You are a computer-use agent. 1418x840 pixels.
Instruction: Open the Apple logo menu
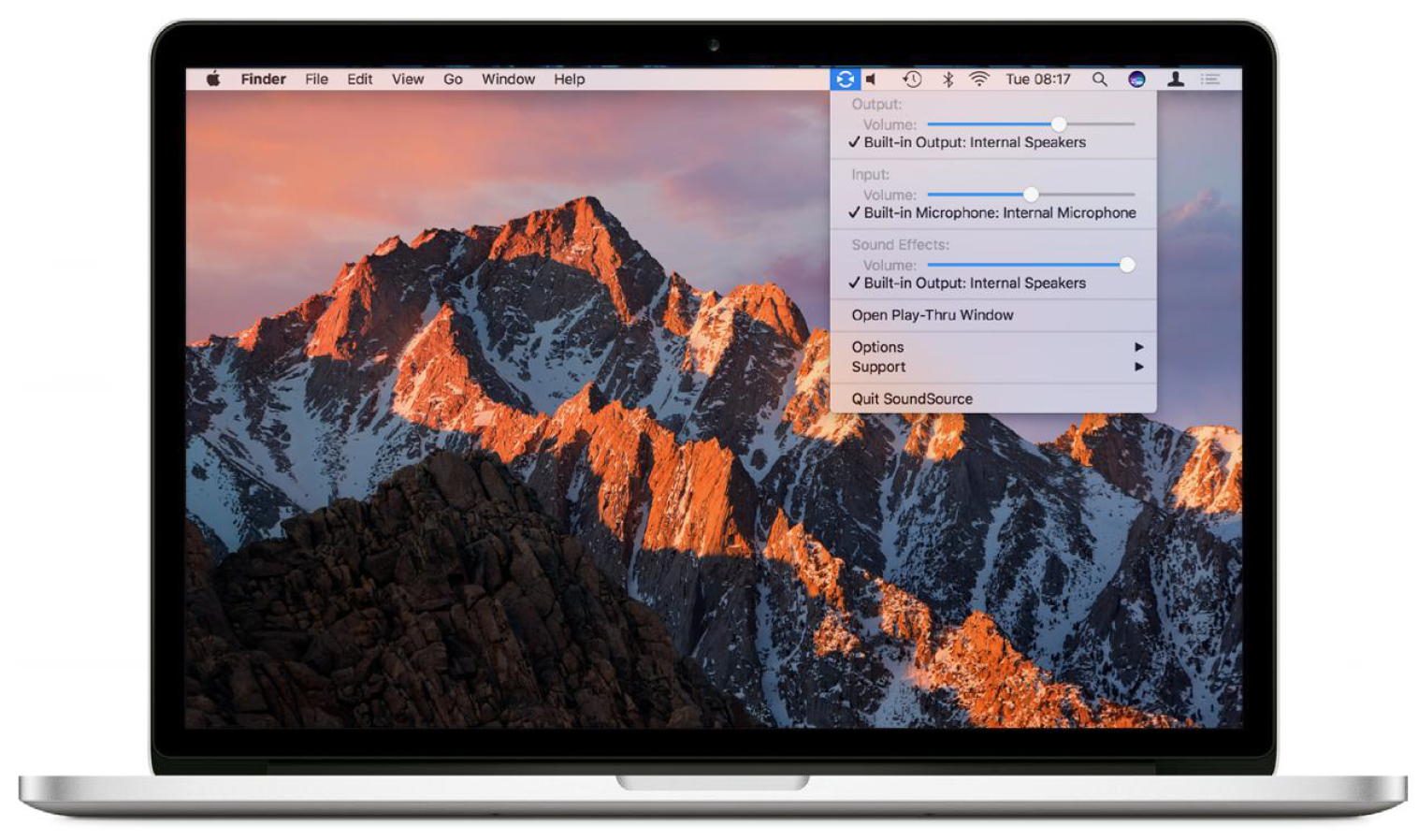(213, 79)
